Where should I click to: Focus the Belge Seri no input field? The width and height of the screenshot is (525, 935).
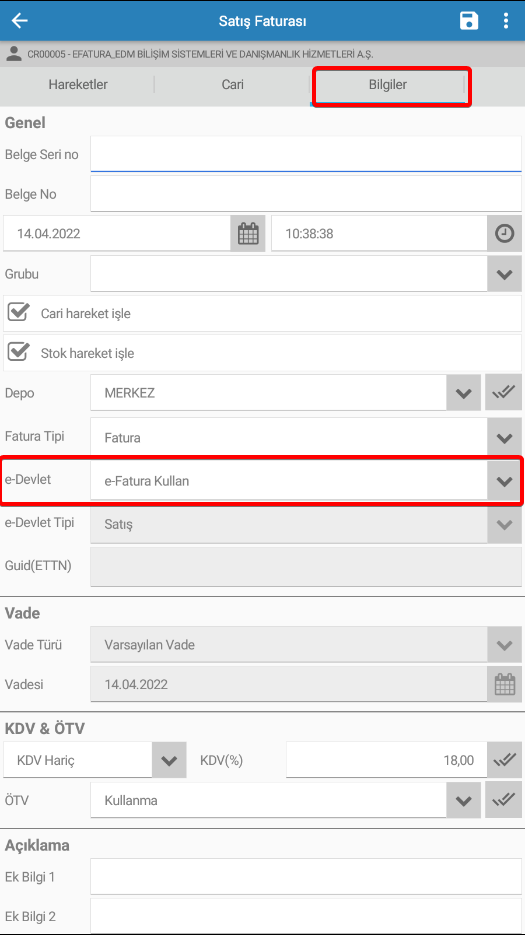pyautogui.click(x=306, y=154)
